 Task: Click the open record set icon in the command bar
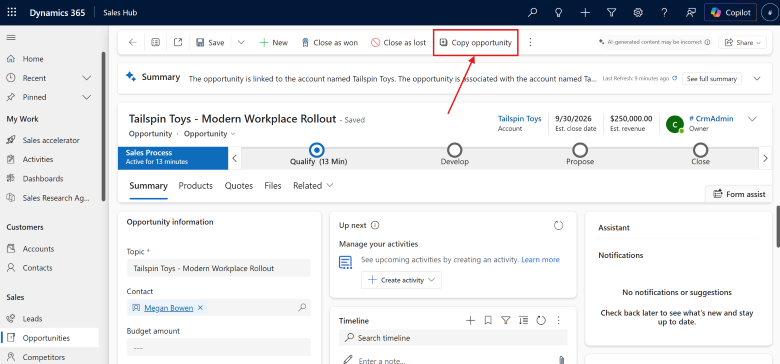pyautogui.click(x=156, y=42)
